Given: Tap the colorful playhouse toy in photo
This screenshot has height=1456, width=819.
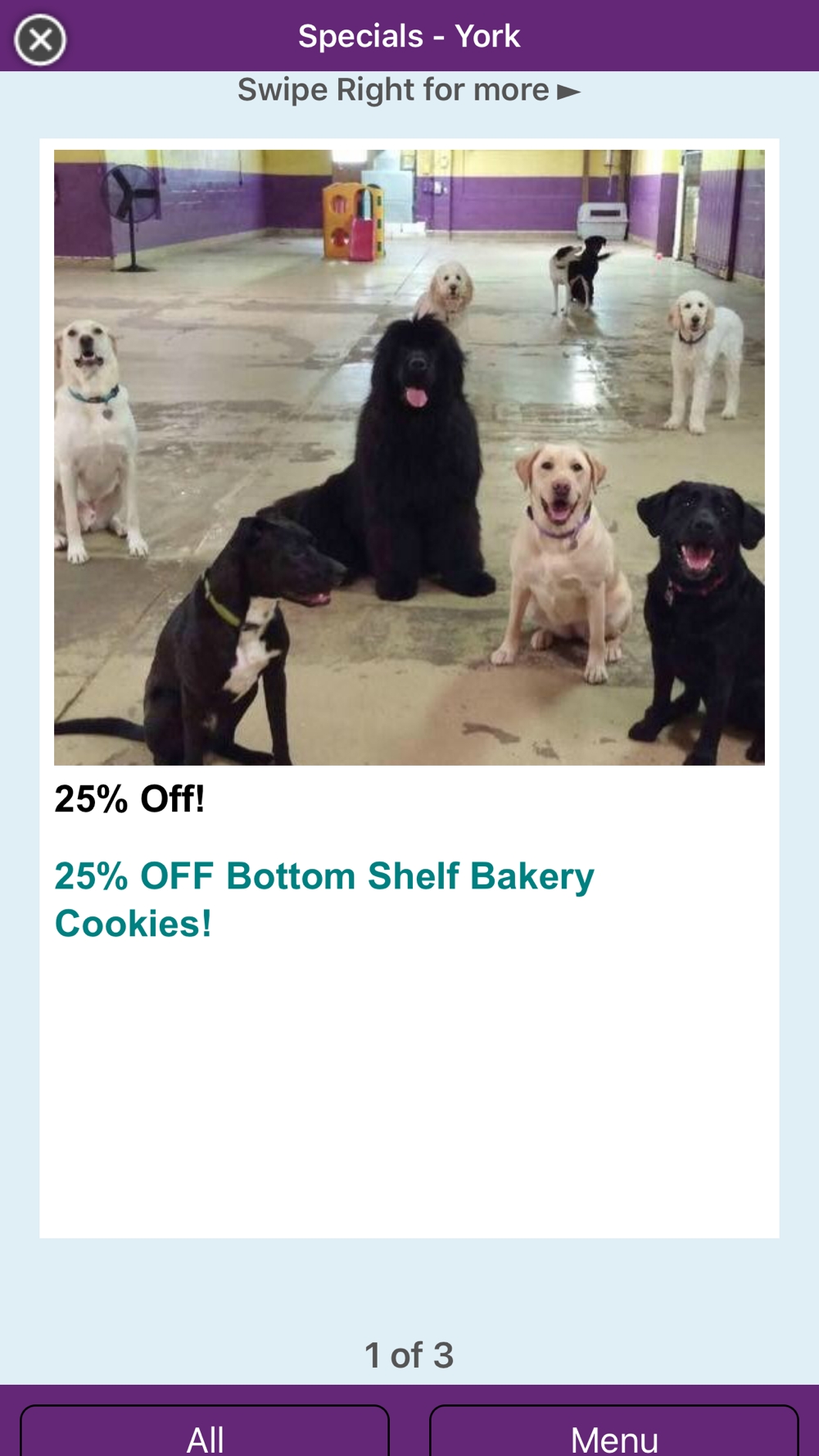Looking at the screenshot, I should pos(354,221).
